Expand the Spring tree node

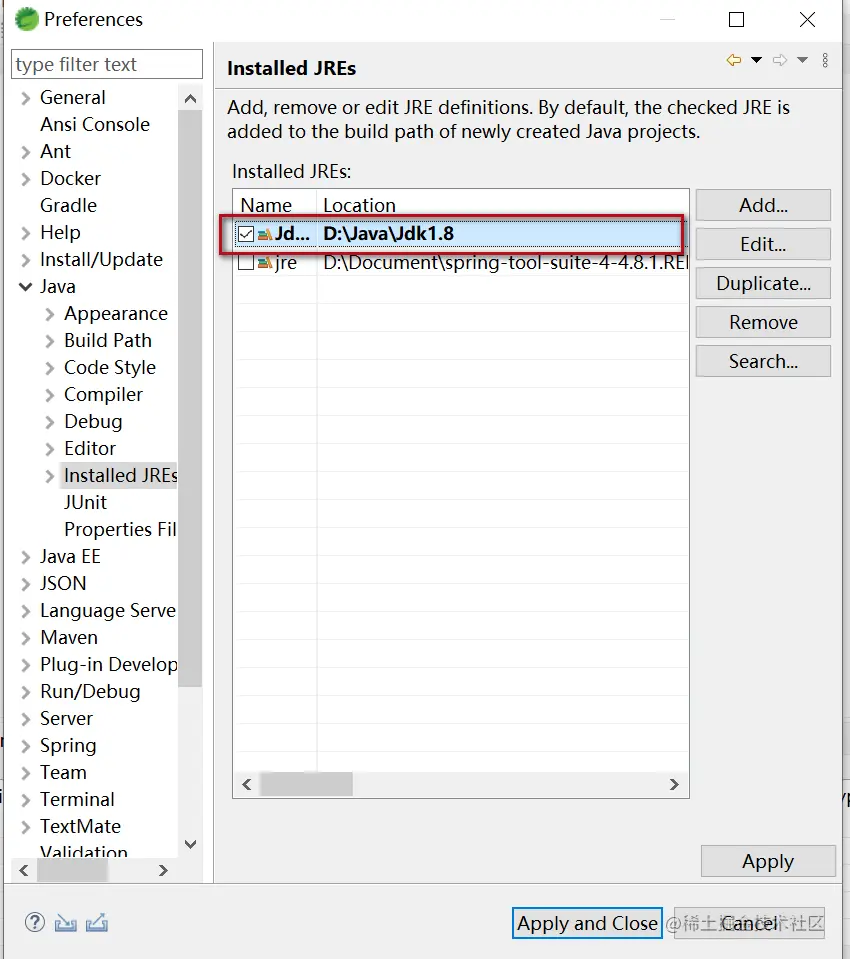tap(25, 746)
